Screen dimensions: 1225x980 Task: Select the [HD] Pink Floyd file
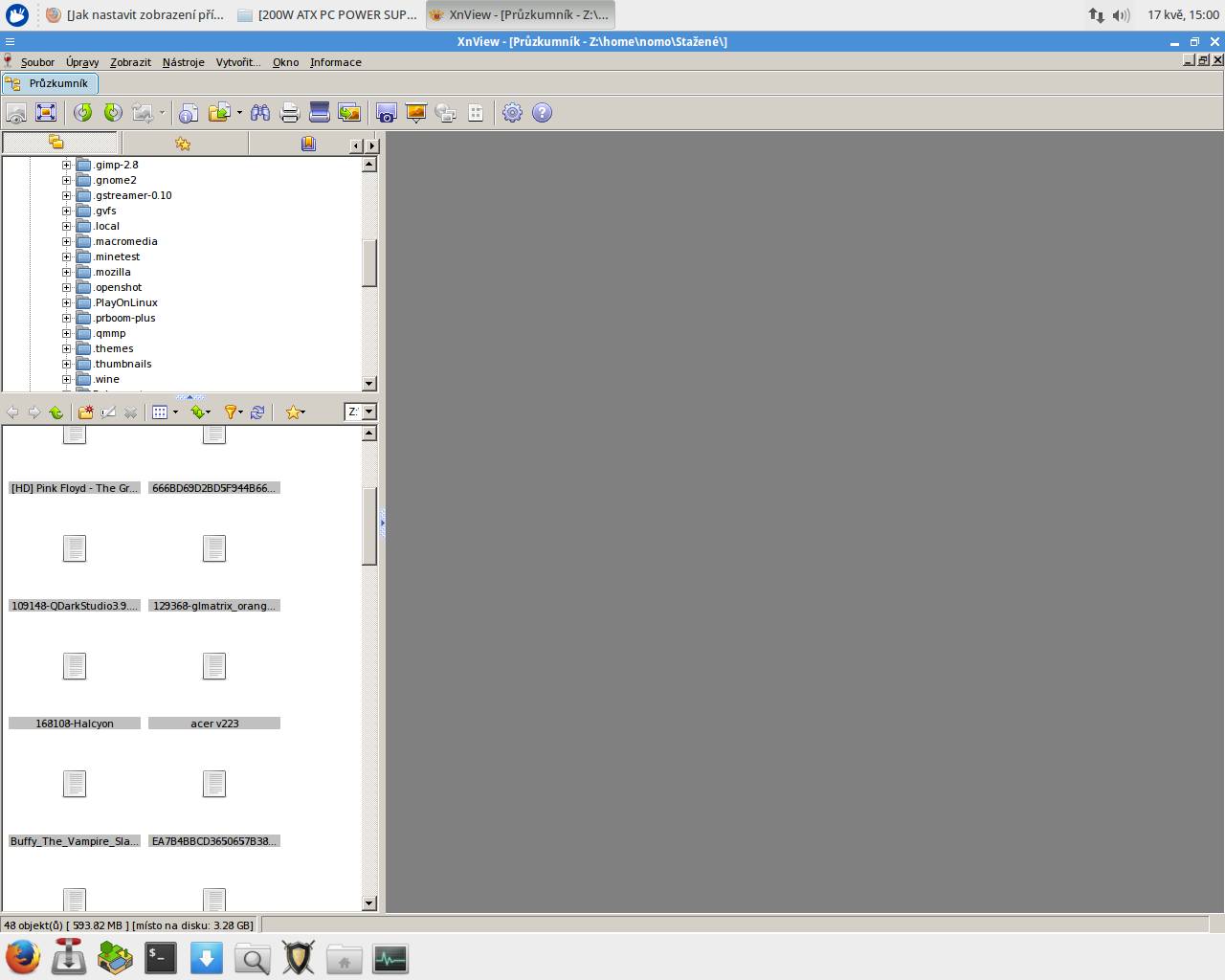point(75,488)
